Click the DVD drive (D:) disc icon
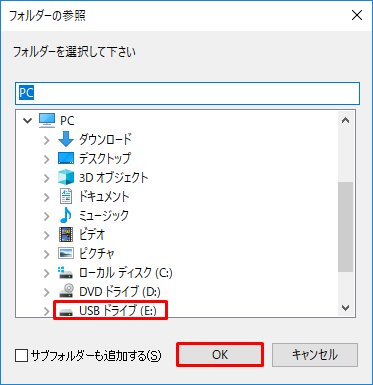The image size is (373, 385). pos(66,291)
